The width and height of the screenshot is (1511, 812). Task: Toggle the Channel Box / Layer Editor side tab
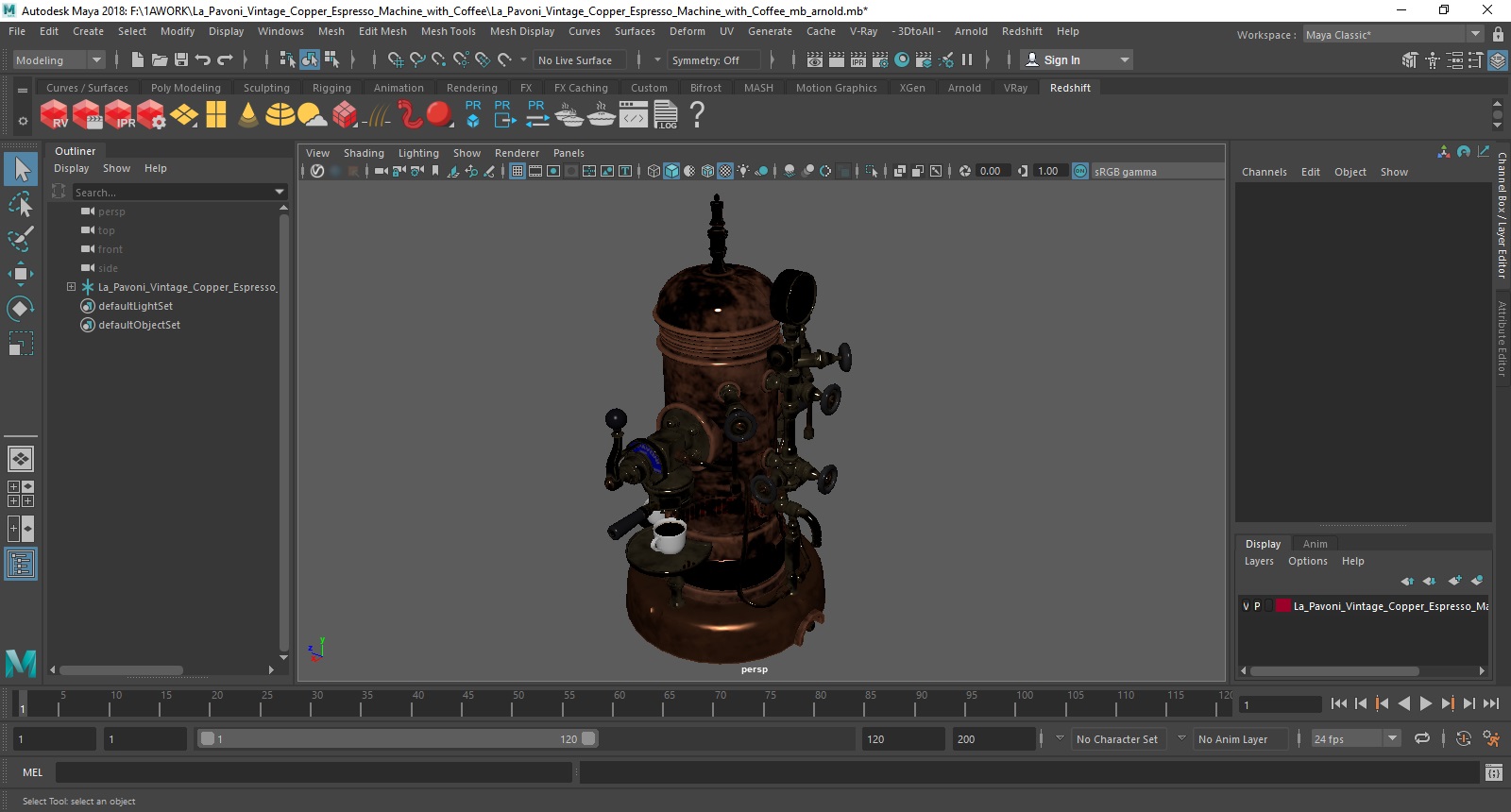click(x=1502, y=215)
